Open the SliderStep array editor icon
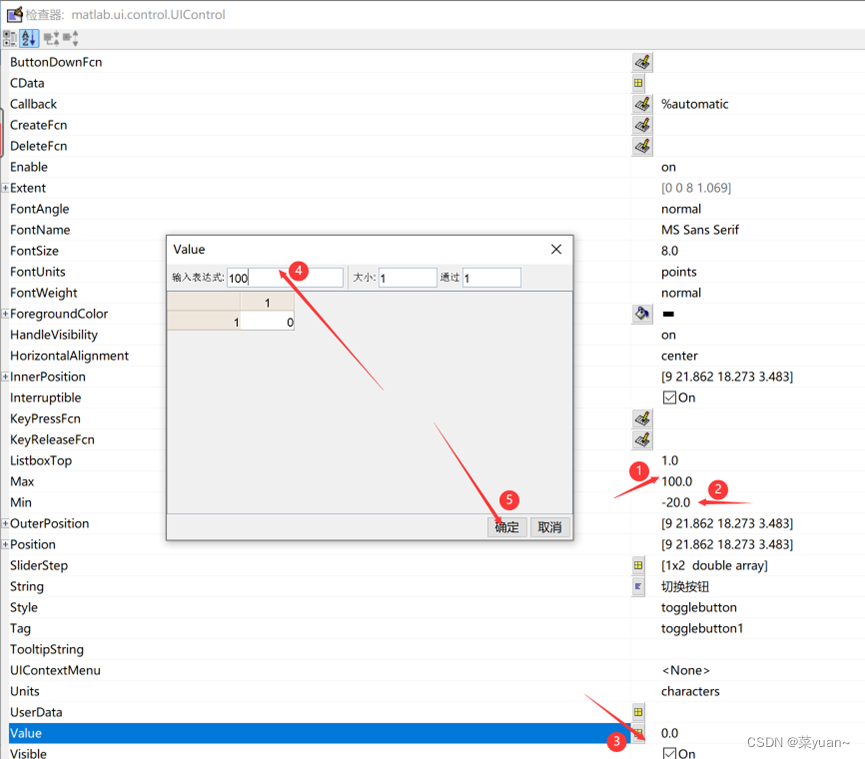This screenshot has width=865, height=759. click(x=637, y=565)
